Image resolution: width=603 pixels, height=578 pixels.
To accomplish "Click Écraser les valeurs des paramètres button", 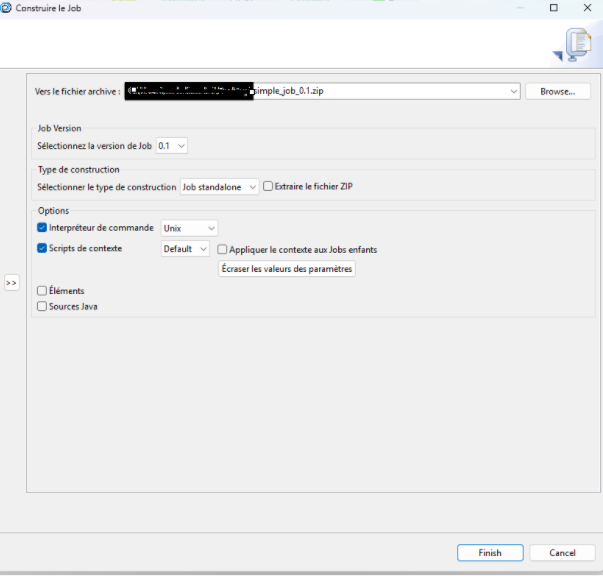I will tap(287, 268).
